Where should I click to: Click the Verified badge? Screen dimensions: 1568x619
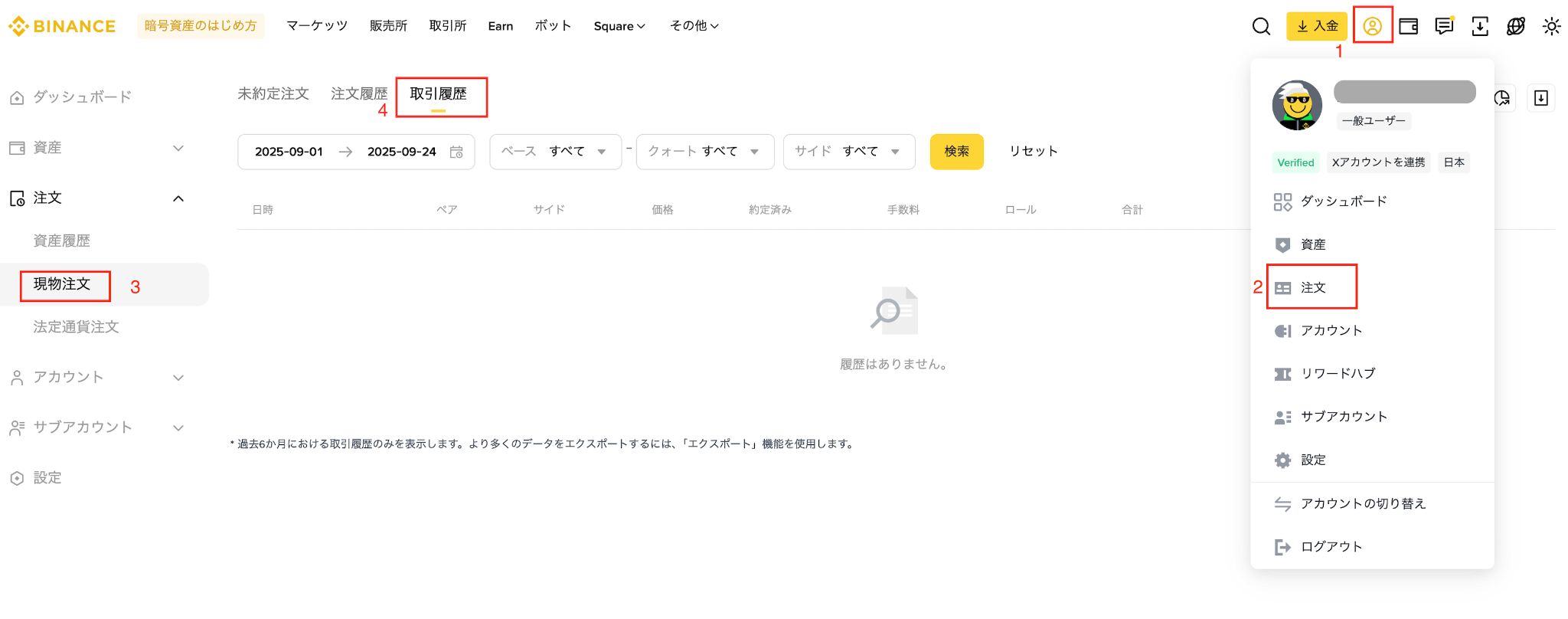(x=1295, y=162)
